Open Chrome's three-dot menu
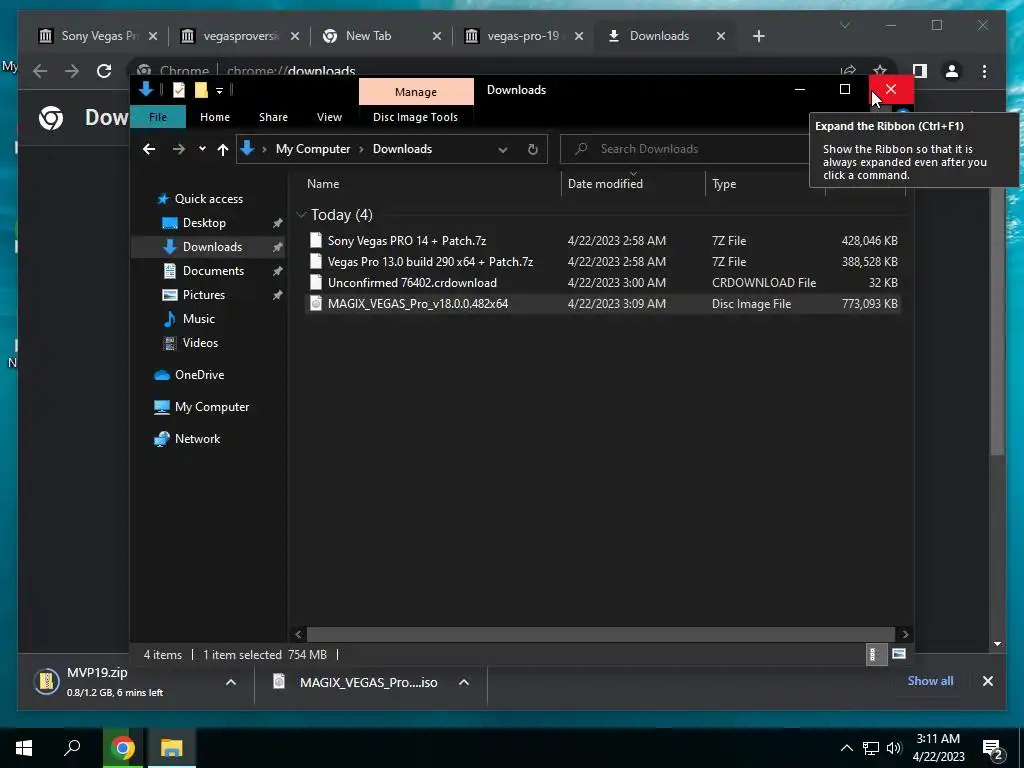The image size is (1024, 768). click(x=984, y=71)
